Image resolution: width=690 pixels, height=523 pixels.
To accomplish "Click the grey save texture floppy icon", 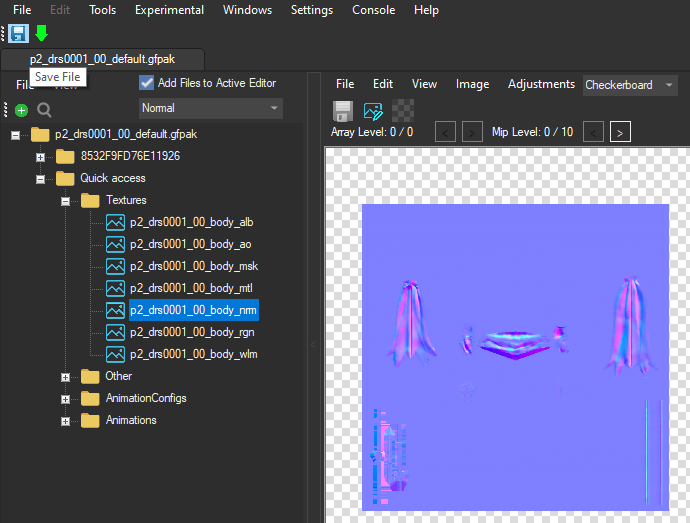I will click(x=343, y=111).
